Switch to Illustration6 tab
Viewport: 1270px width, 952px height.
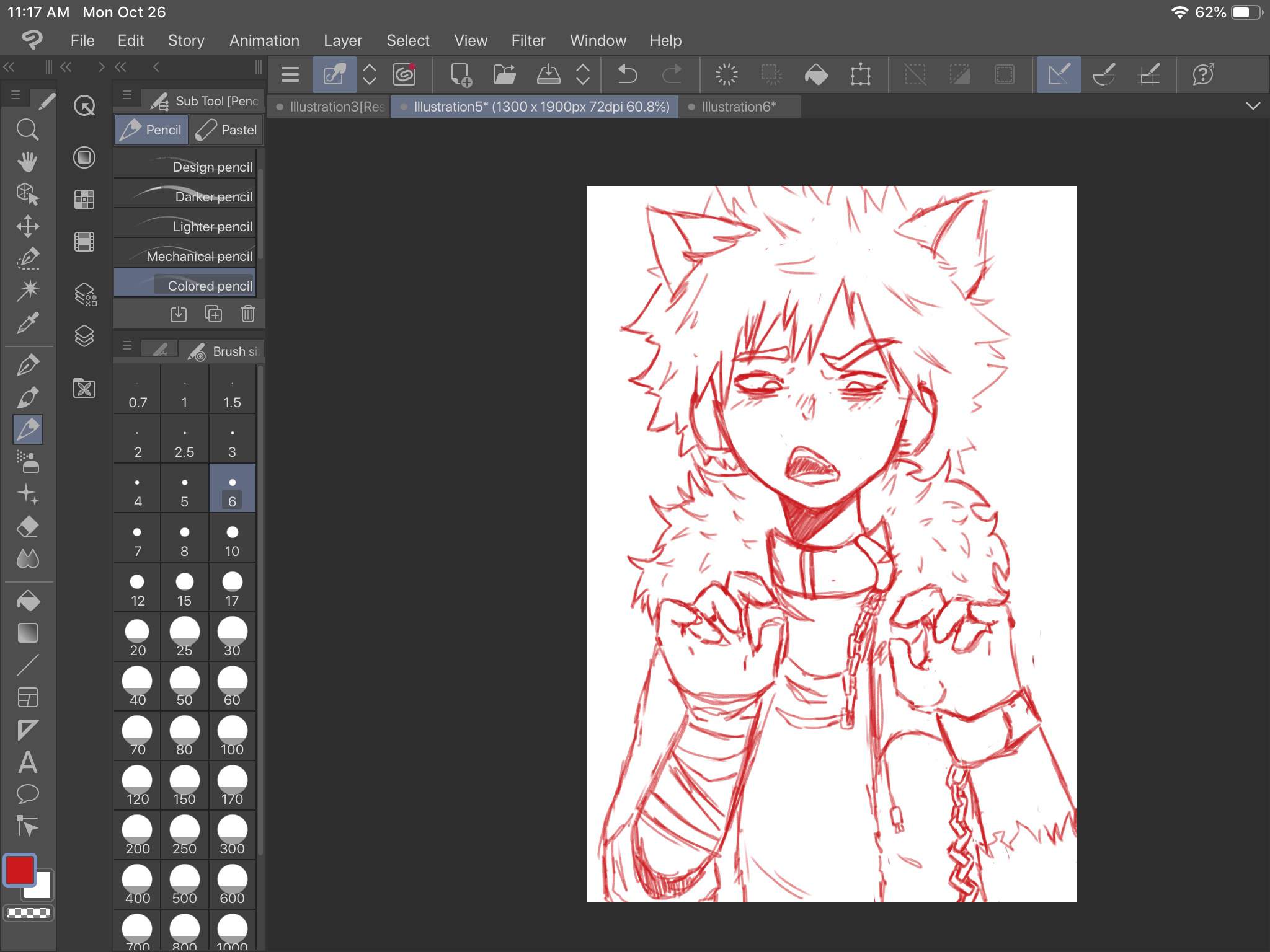pyautogui.click(x=740, y=107)
